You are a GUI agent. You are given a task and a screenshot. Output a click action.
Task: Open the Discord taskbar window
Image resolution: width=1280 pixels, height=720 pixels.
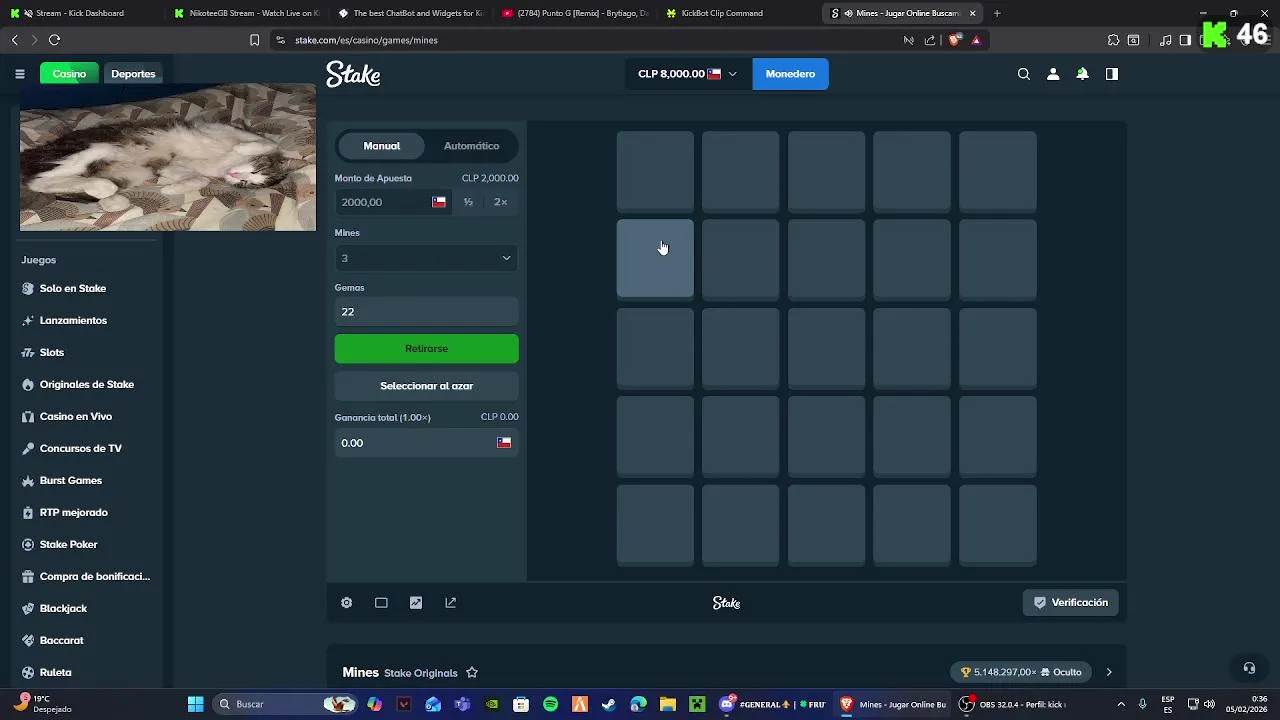click(773, 704)
